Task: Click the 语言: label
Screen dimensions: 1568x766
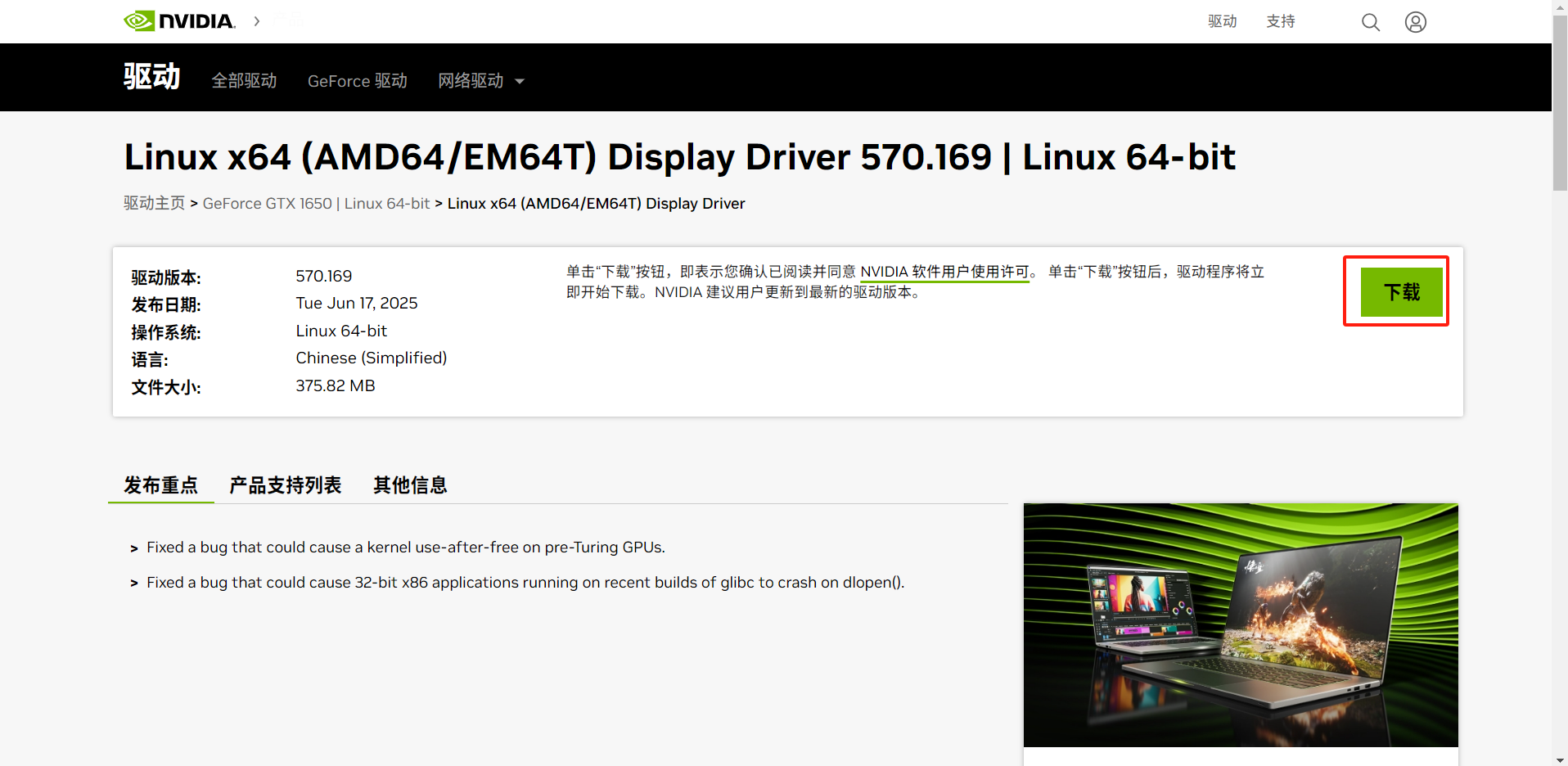Action: [150, 360]
